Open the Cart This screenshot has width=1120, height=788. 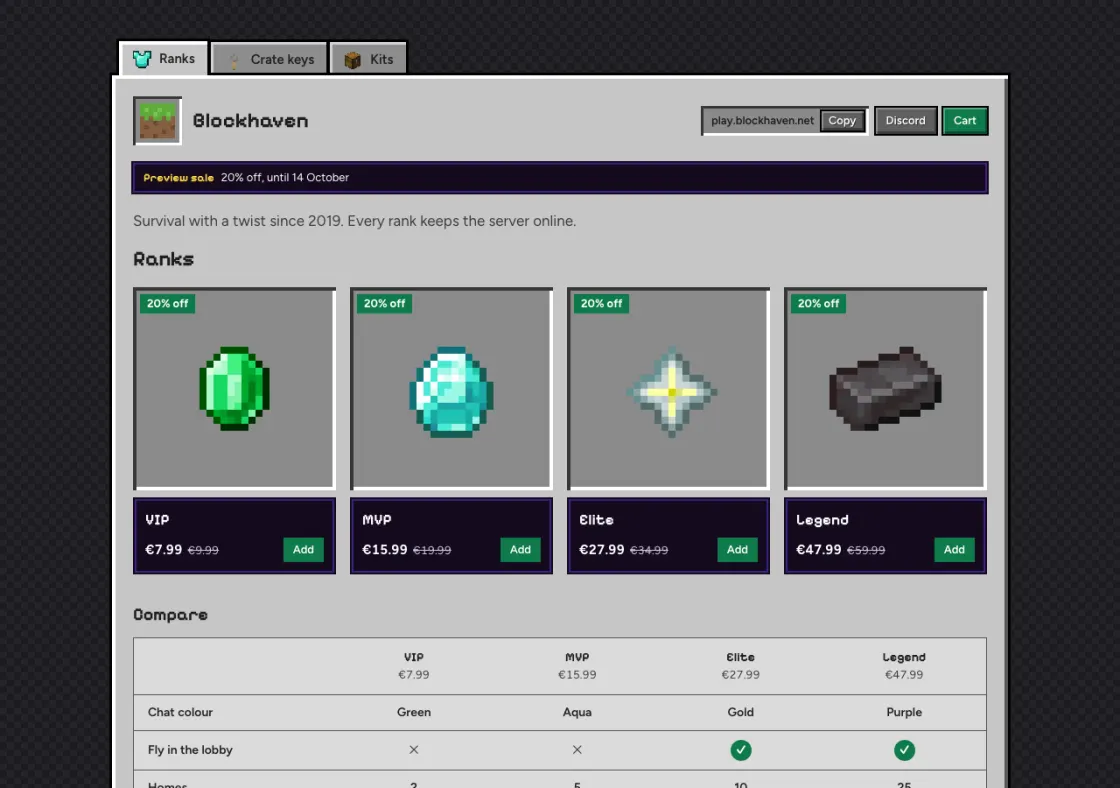pyautogui.click(x=964, y=121)
